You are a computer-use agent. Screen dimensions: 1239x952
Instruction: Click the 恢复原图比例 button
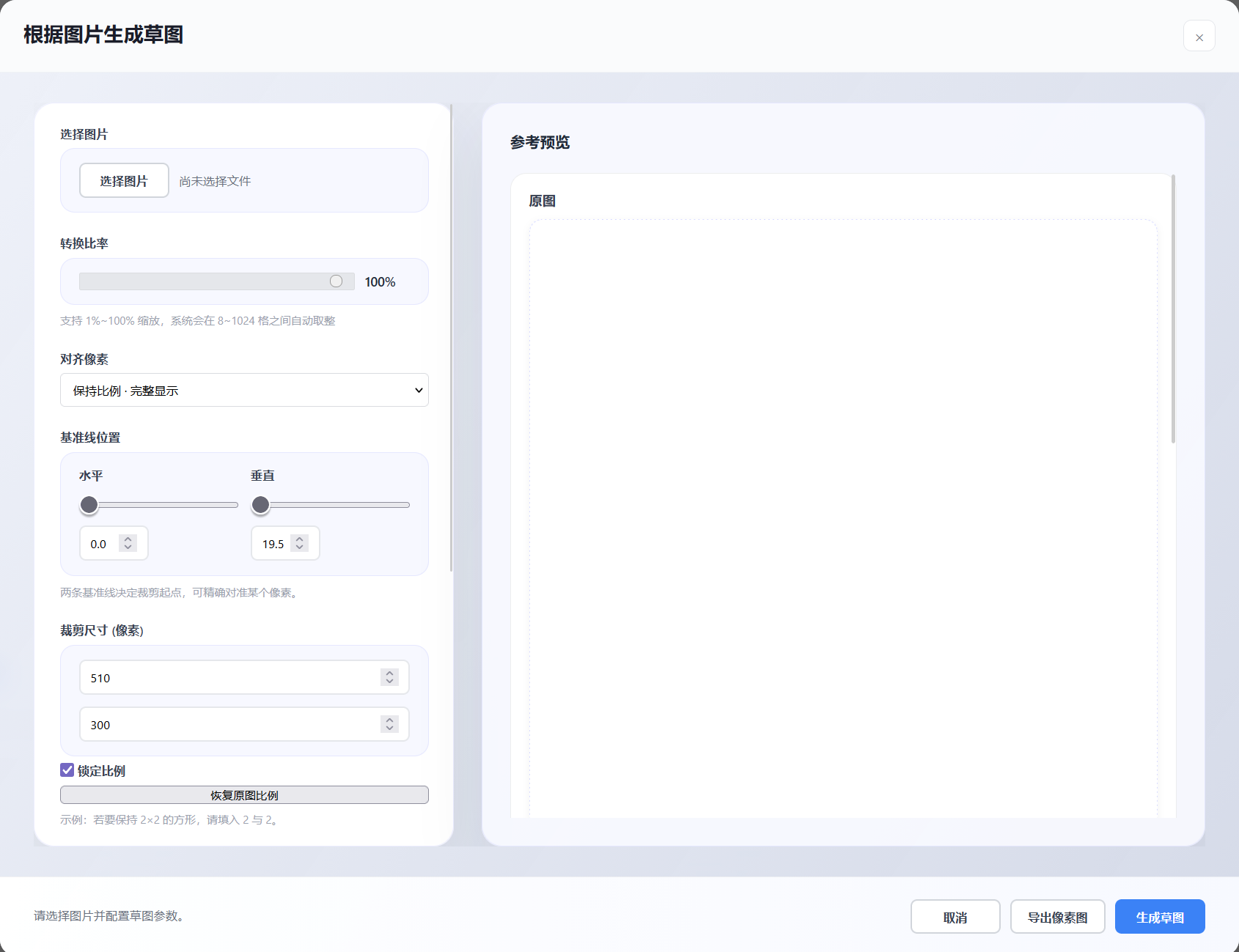(244, 795)
